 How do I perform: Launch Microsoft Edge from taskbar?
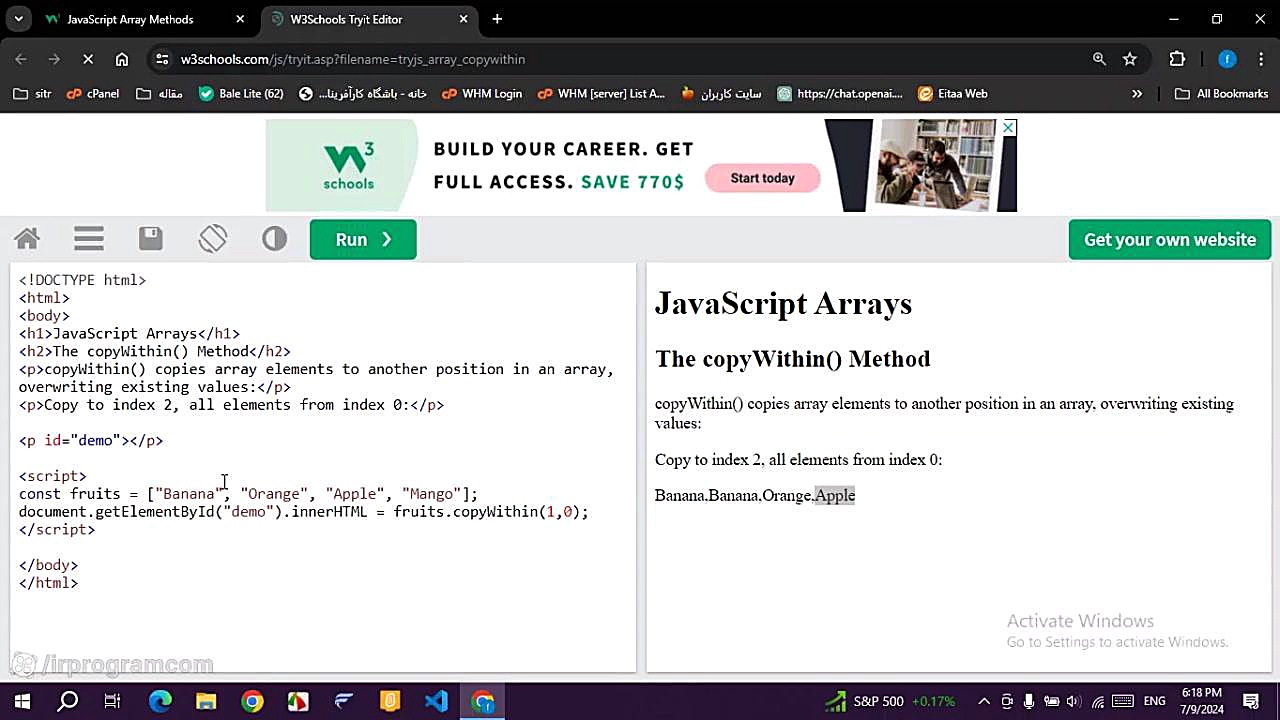[x=160, y=701]
